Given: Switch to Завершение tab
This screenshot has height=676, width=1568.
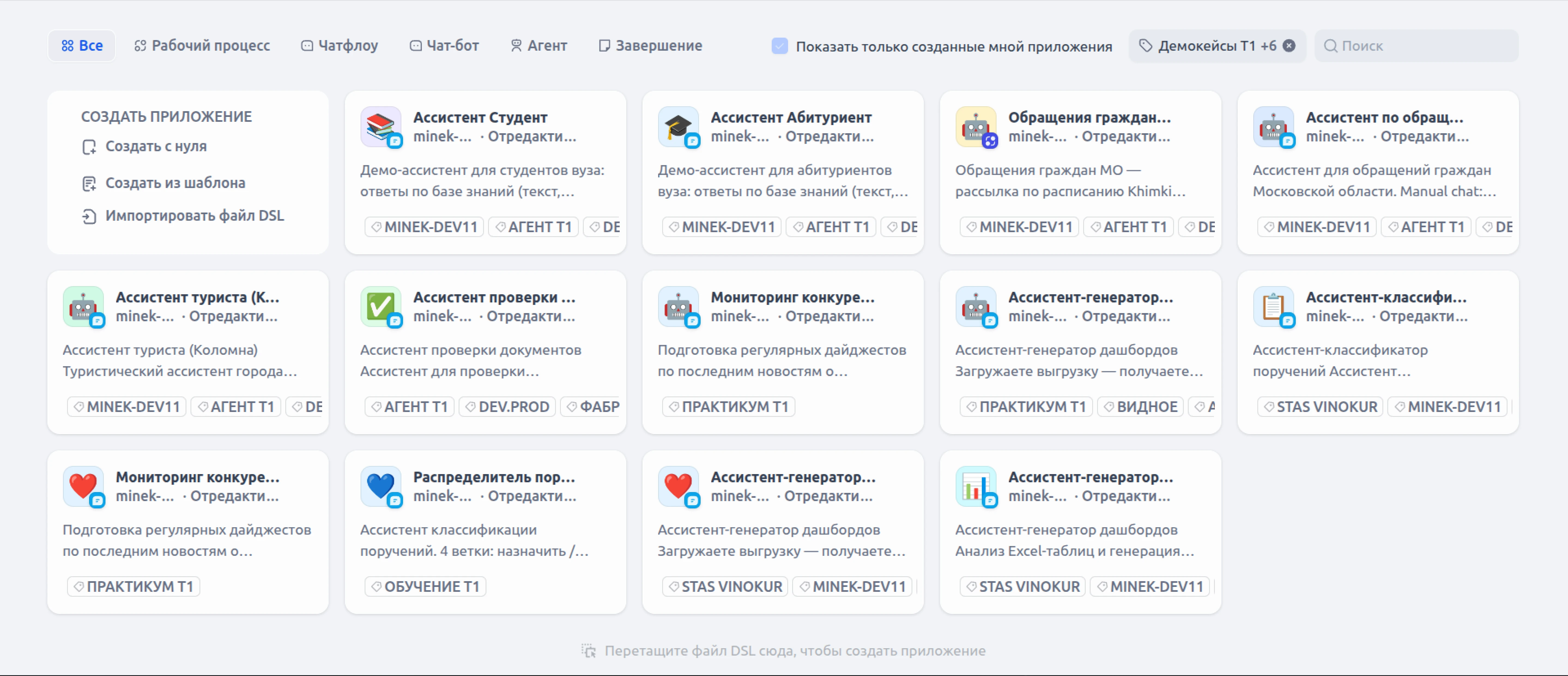Looking at the screenshot, I should click(650, 46).
